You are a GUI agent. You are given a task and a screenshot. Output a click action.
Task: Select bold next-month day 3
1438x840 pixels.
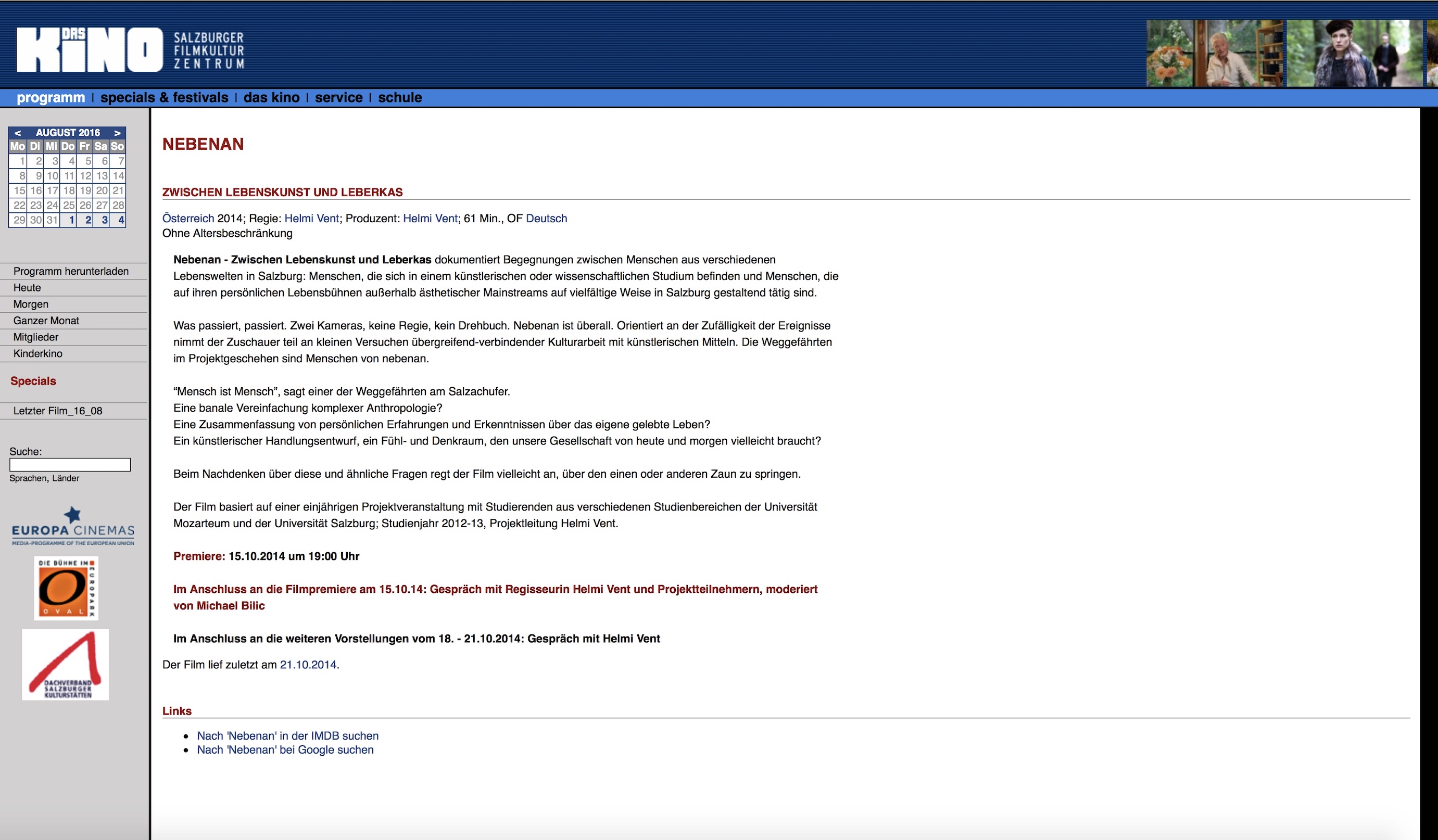[102, 220]
